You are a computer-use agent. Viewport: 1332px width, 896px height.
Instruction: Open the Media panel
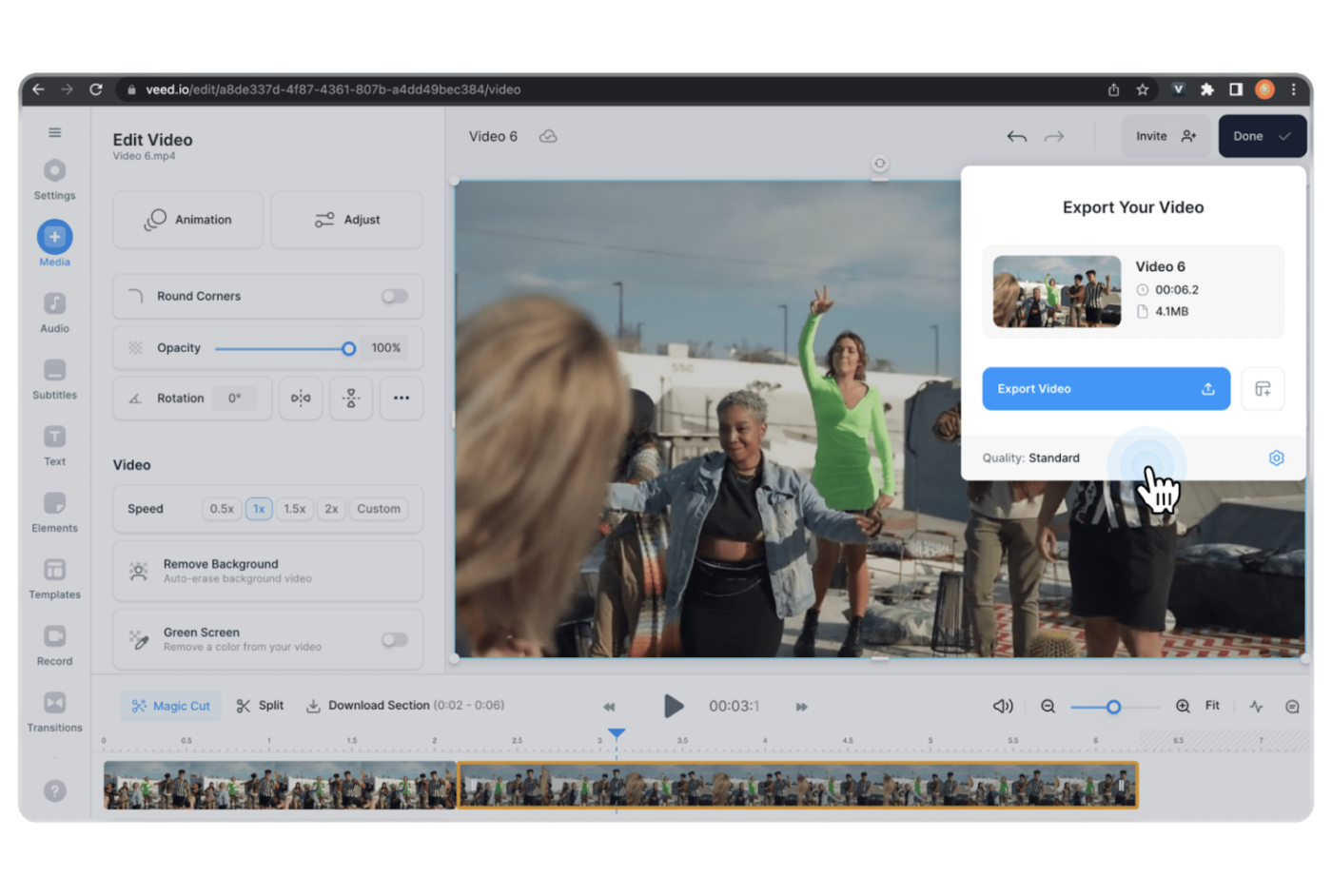tap(54, 244)
